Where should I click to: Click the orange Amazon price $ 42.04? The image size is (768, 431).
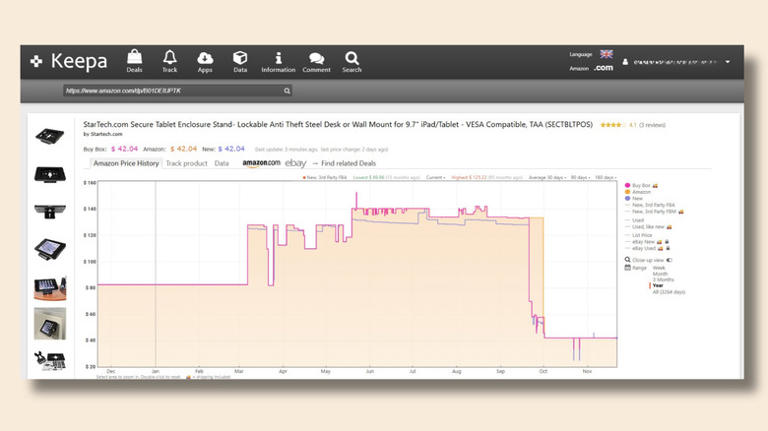(x=184, y=149)
